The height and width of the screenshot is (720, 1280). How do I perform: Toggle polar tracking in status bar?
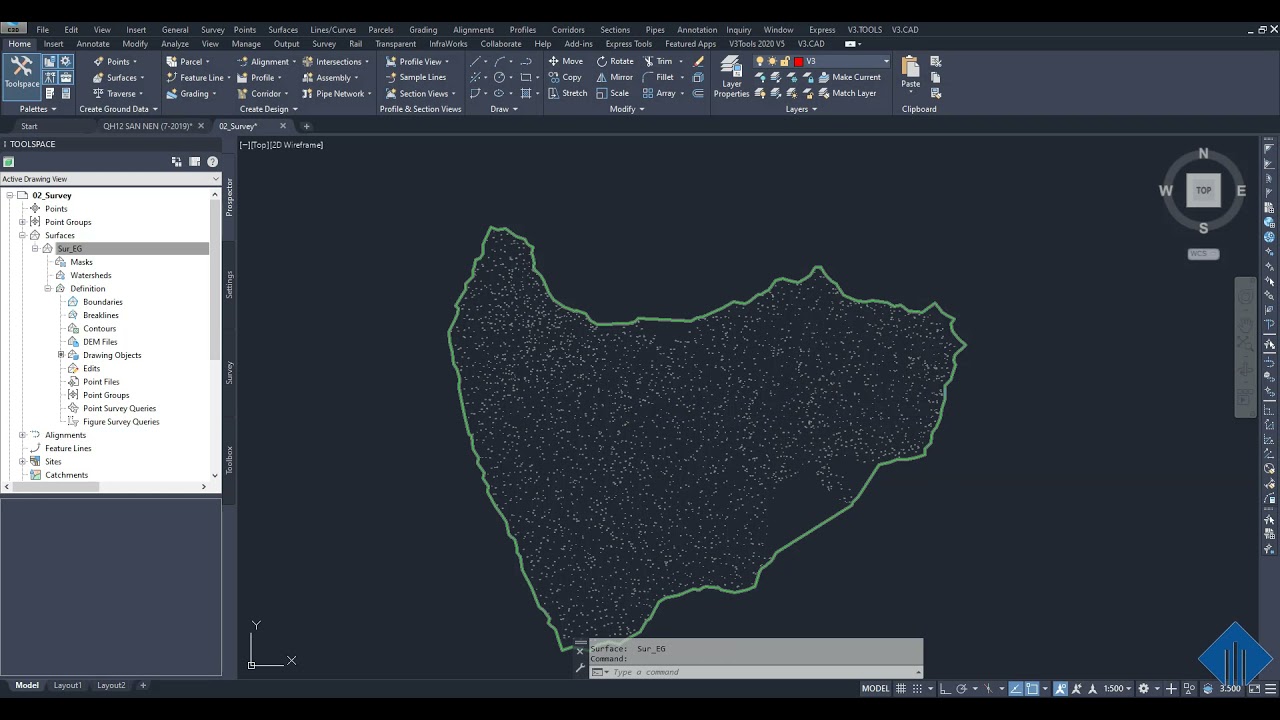coord(962,688)
